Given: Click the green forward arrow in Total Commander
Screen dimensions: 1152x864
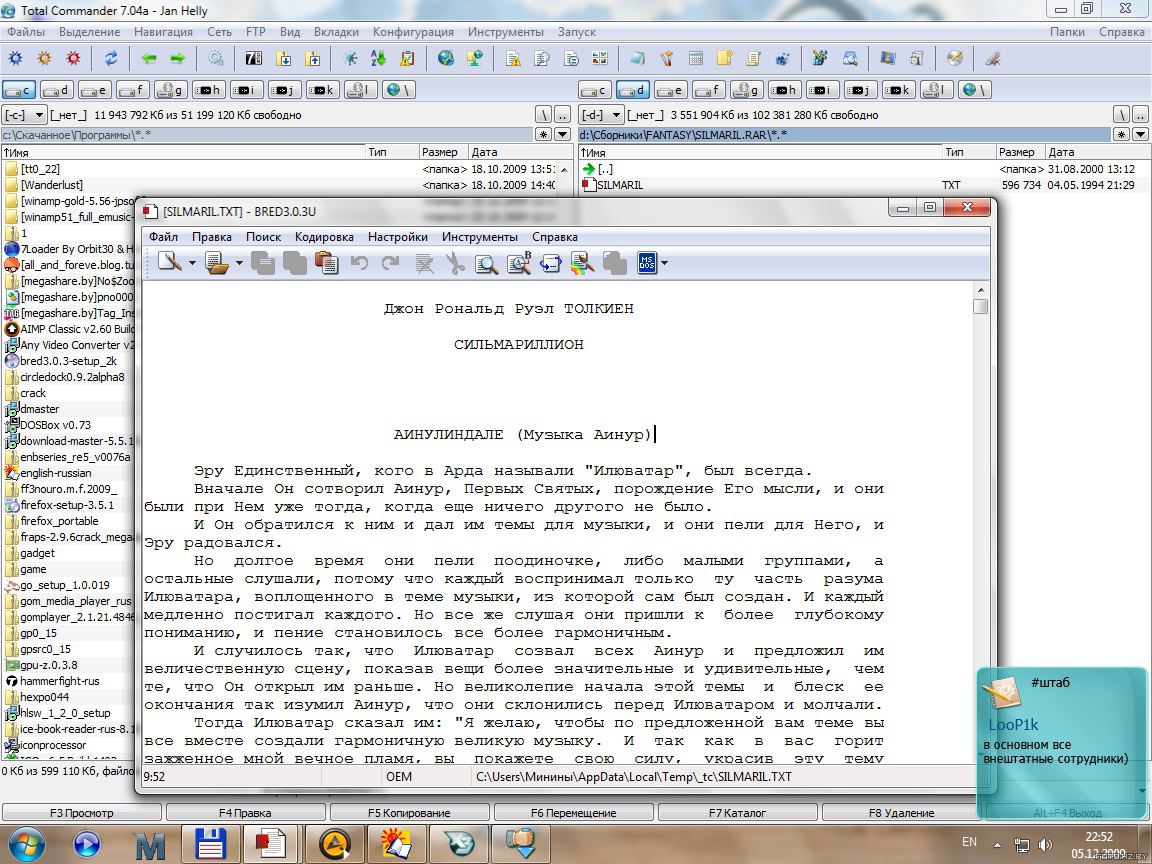Looking at the screenshot, I should (178, 58).
